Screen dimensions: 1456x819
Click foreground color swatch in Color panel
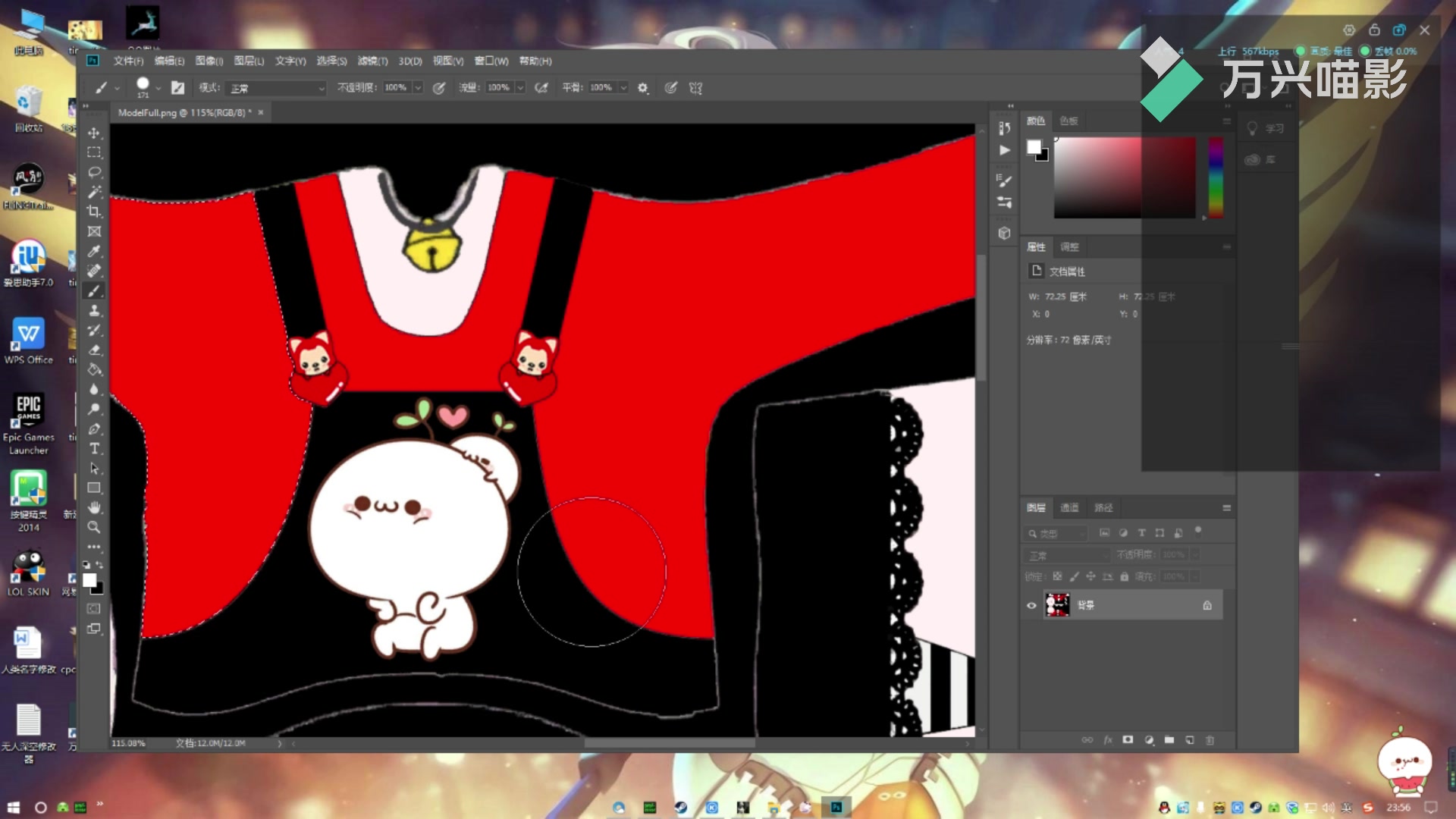point(1034,146)
